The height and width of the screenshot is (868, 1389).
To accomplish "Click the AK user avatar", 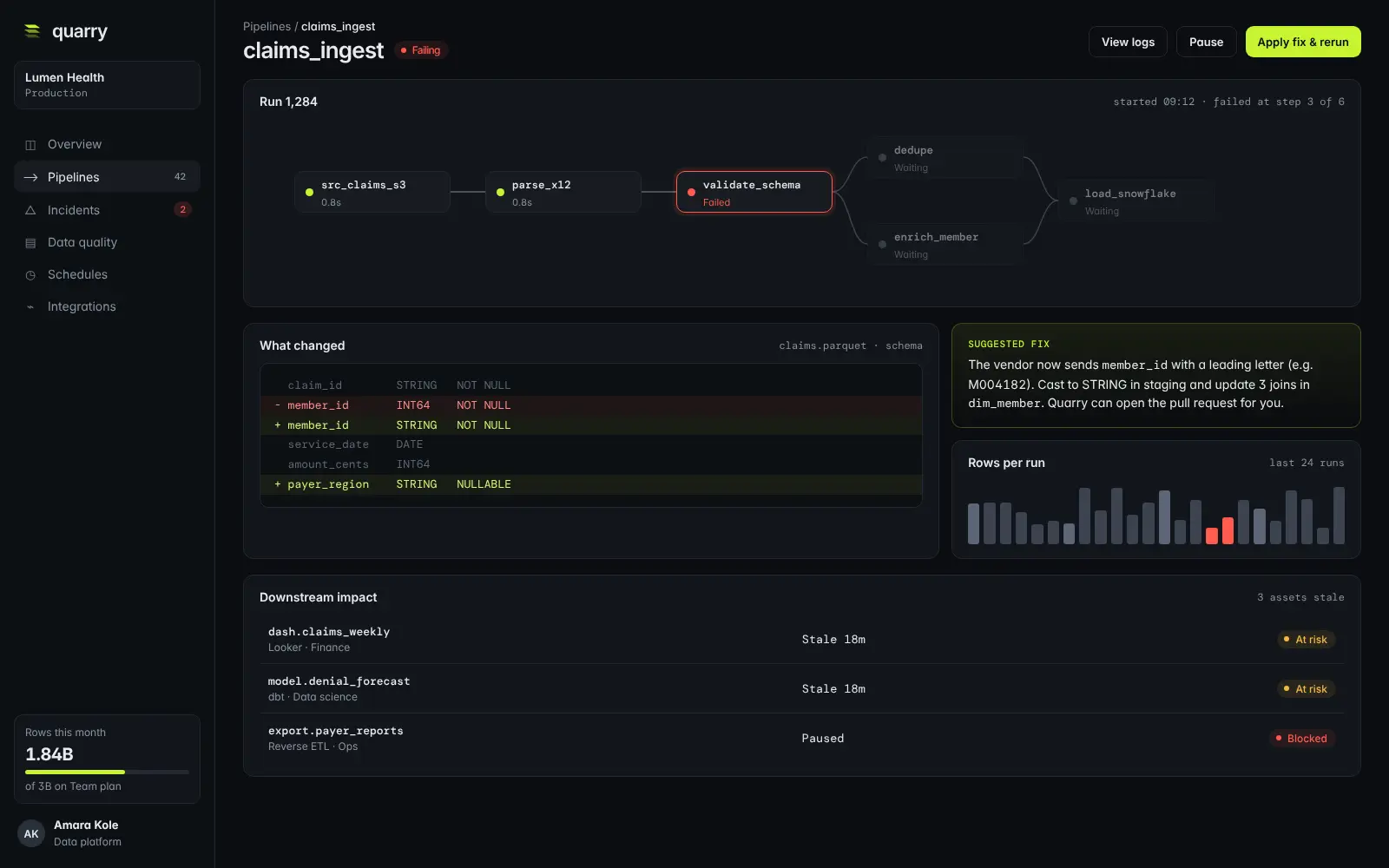I will pos(31,833).
